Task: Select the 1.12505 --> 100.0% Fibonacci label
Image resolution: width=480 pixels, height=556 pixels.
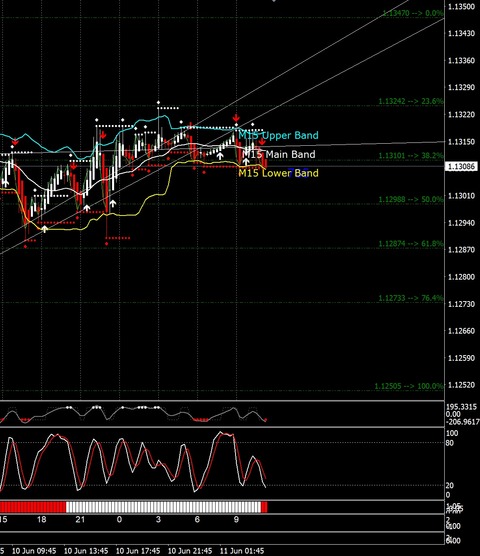Action: 409,386
